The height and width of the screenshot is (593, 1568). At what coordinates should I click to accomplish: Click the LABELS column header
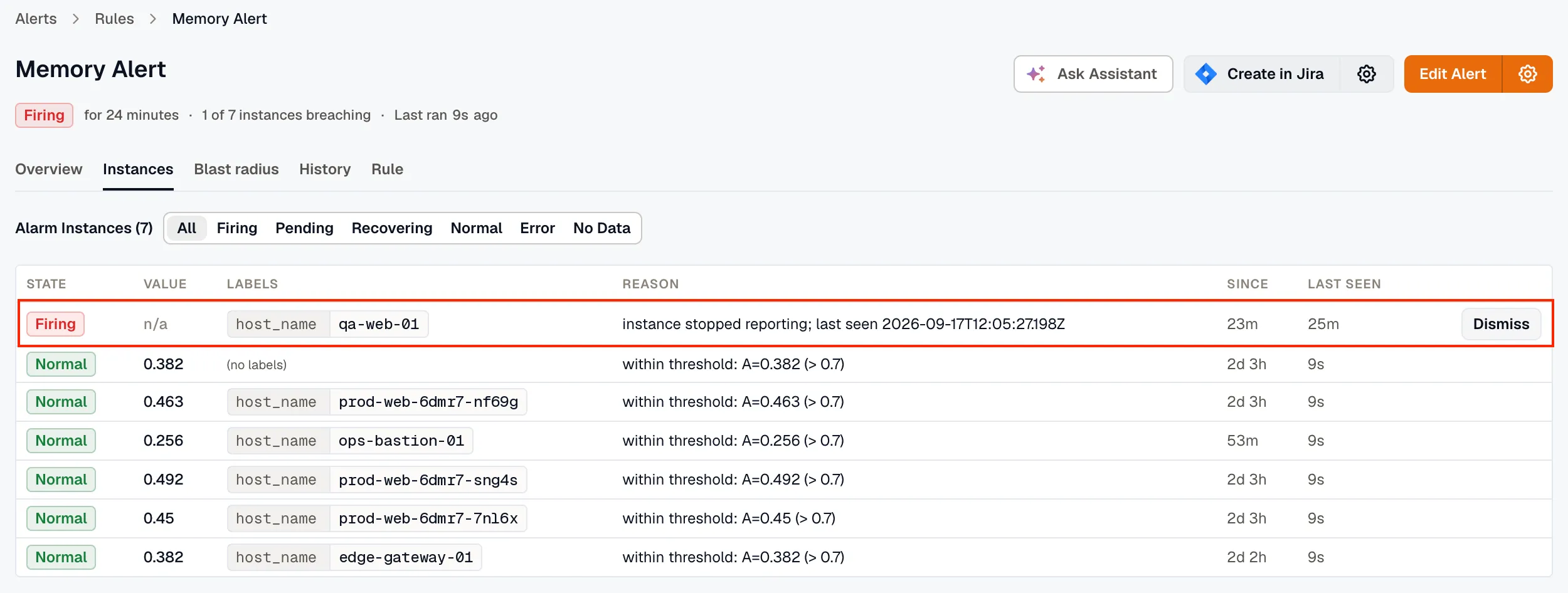(252, 284)
